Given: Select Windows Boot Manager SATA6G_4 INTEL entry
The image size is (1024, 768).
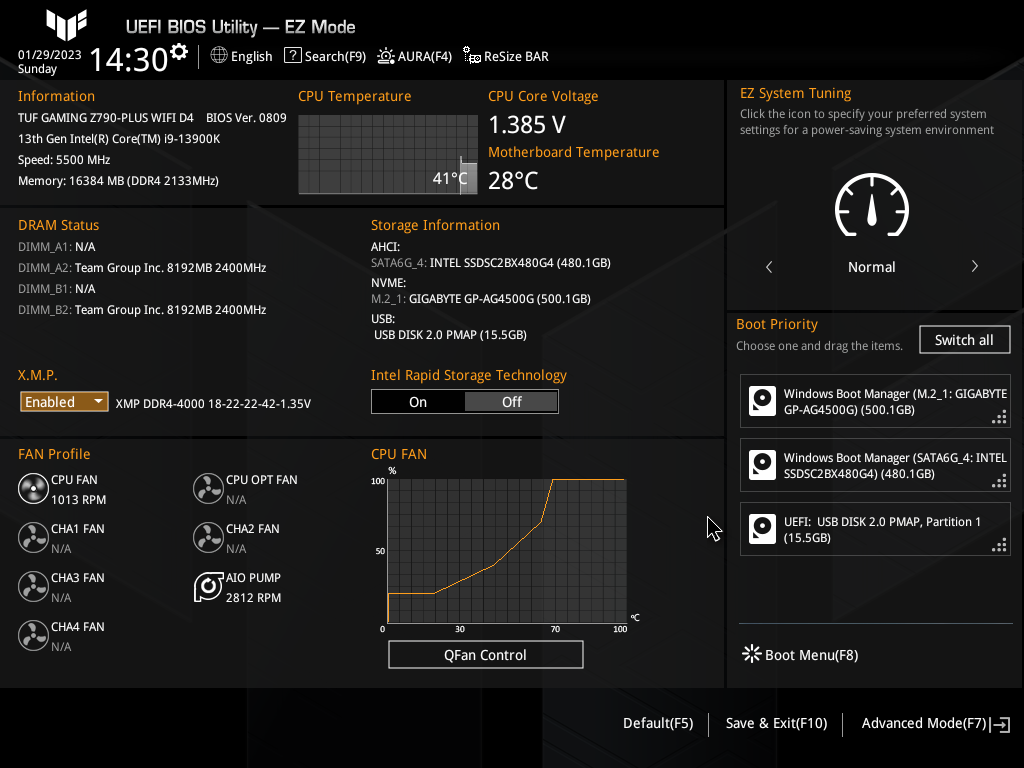Looking at the screenshot, I should 875,465.
